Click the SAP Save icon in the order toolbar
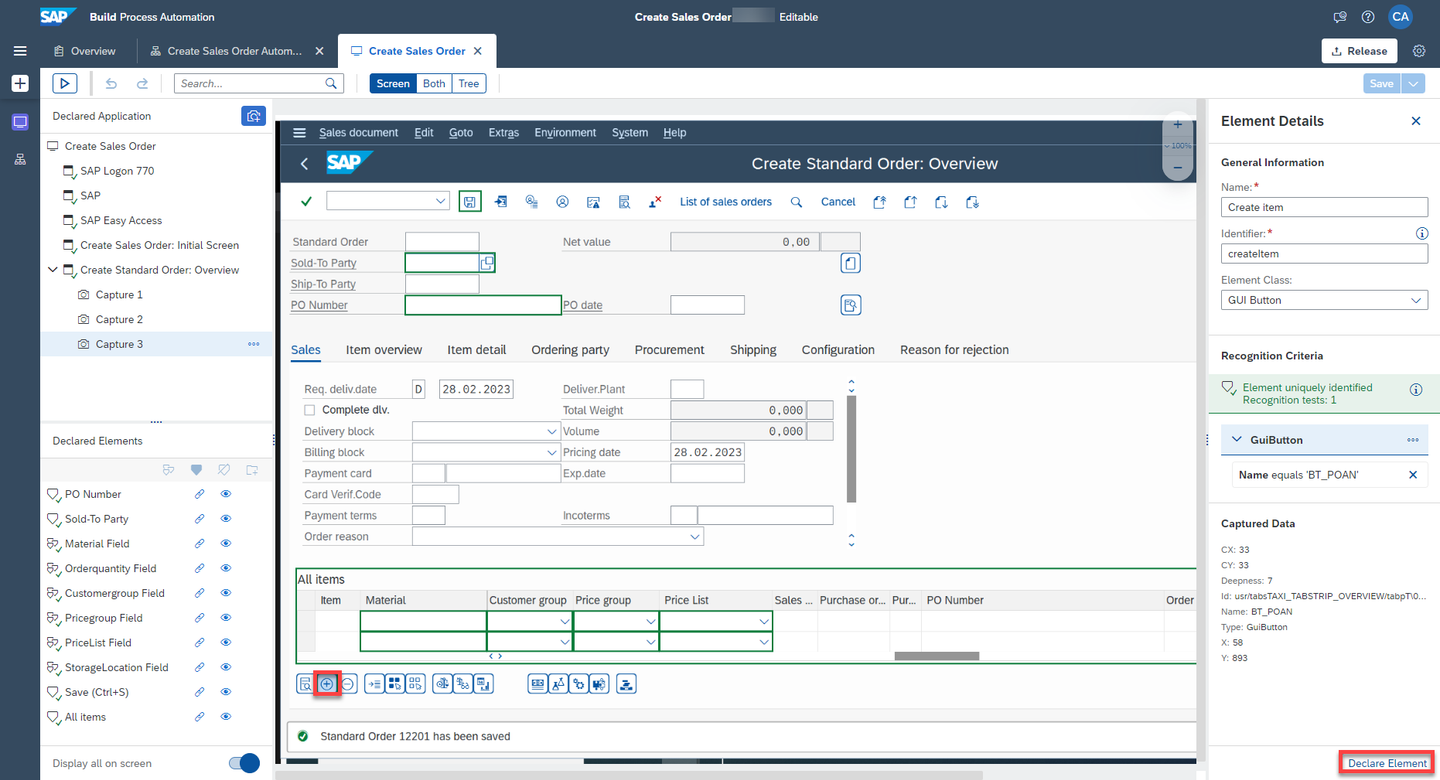Viewport: 1440px width, 780px height. [x=470, y=202]
